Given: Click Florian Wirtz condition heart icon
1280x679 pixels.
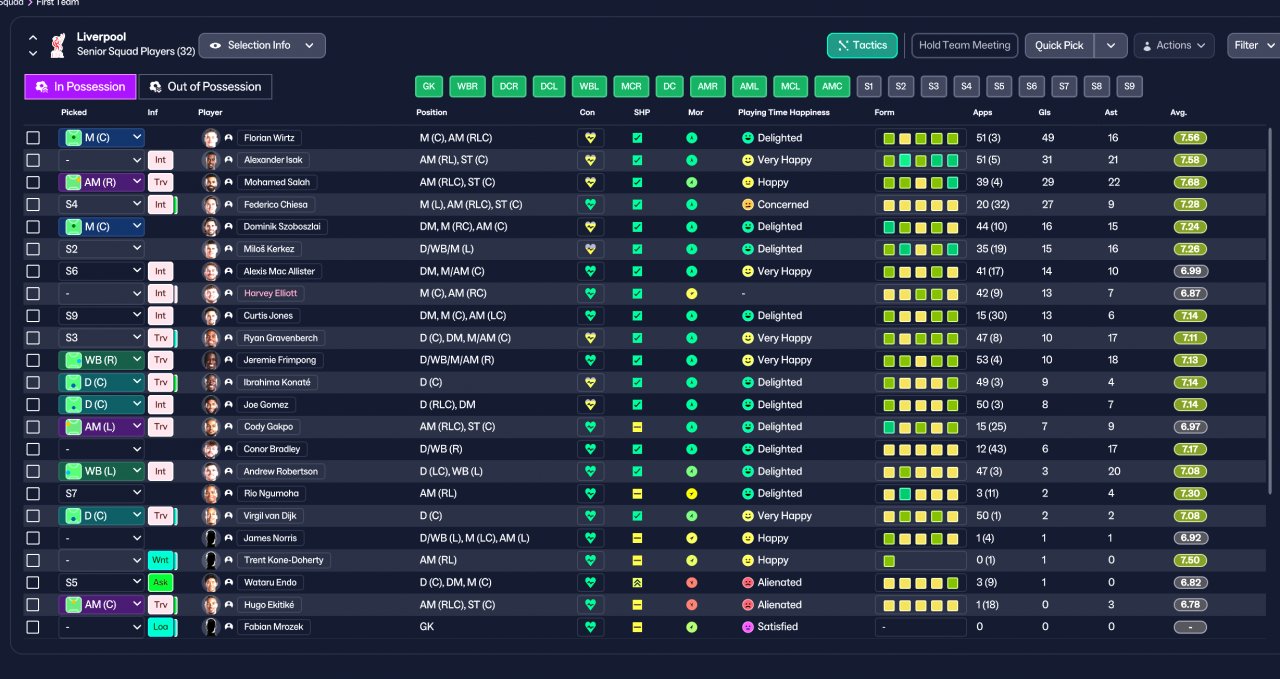Looking at the screenshot, I should (x=590, y=138).
